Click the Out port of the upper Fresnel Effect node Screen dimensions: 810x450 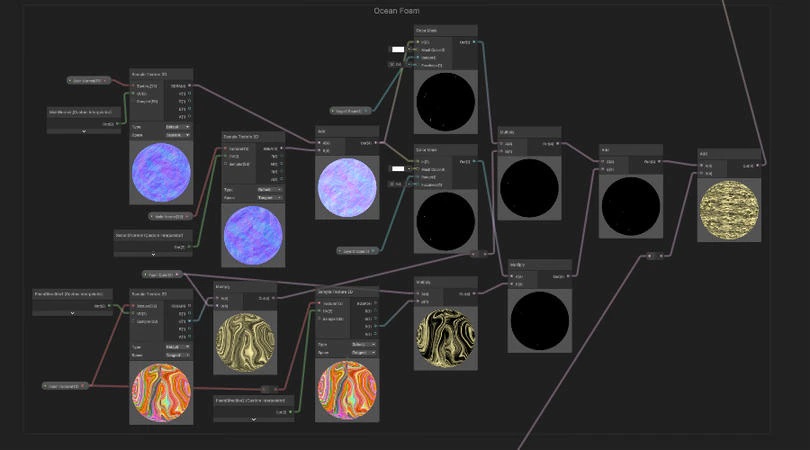472,43
